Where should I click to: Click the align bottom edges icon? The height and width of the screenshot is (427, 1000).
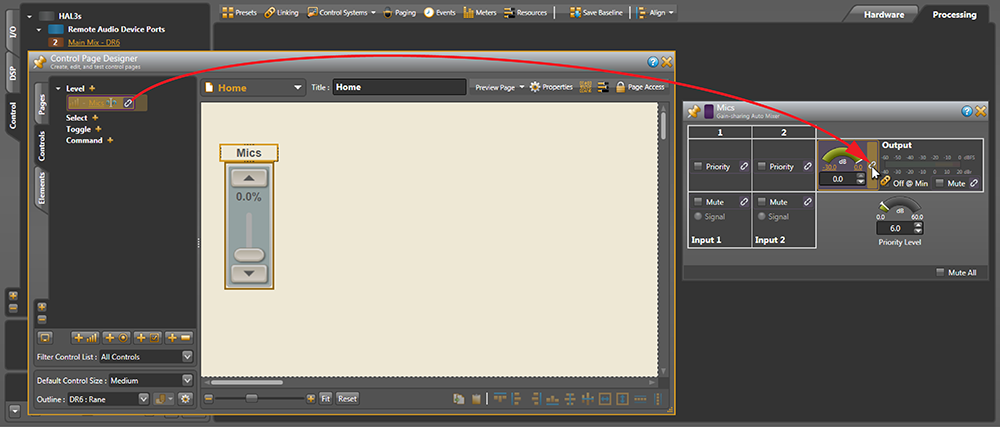click(552, 400)
